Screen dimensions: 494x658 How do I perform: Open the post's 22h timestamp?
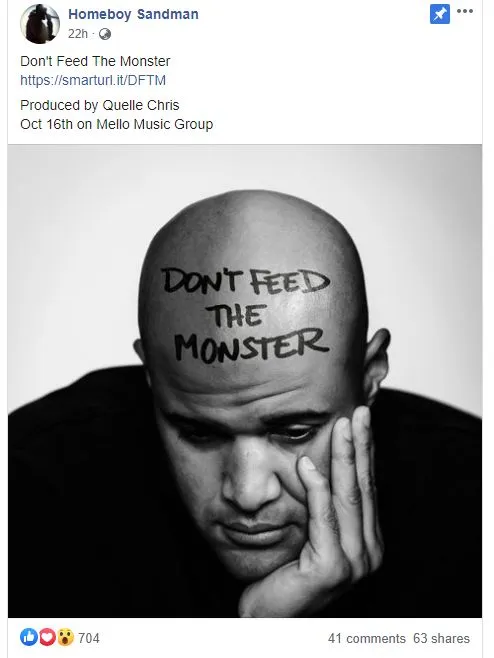click(x=78, y=34)
